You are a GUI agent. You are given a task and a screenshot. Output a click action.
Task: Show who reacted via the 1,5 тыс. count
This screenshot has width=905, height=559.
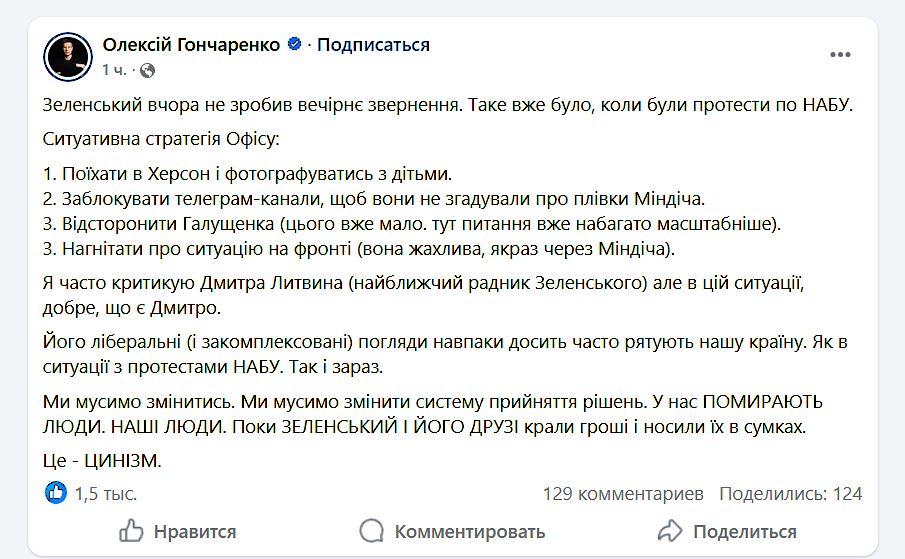pyautogui.click(x=105, y=493)
